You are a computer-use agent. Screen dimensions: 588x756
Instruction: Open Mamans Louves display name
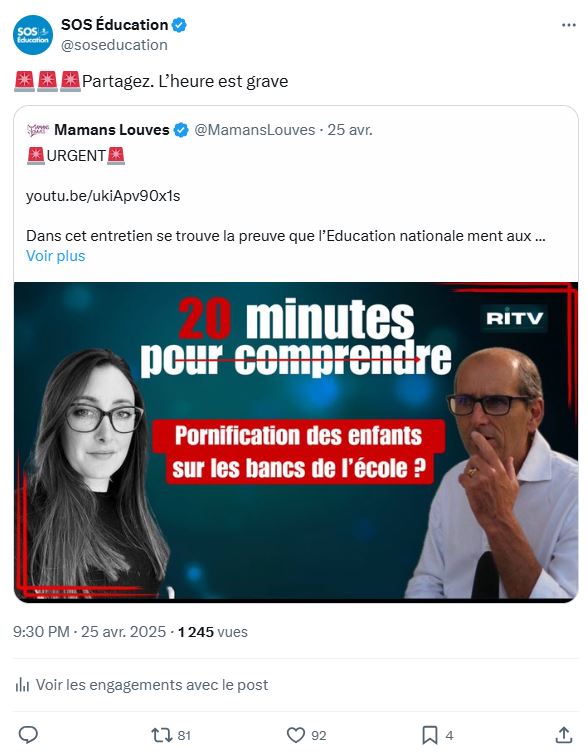click(x=112, y=130)
